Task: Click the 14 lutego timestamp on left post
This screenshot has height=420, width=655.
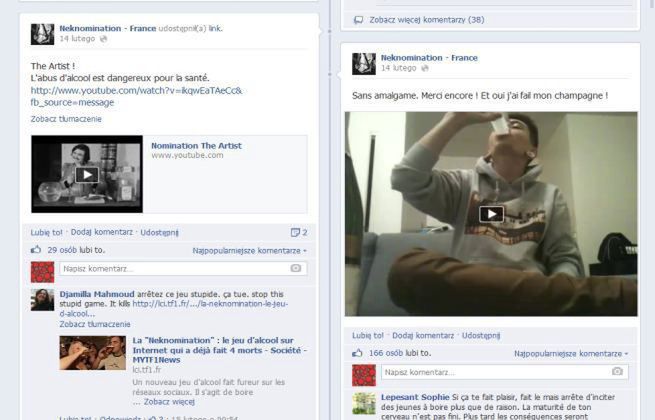Action: coord(77,39)
